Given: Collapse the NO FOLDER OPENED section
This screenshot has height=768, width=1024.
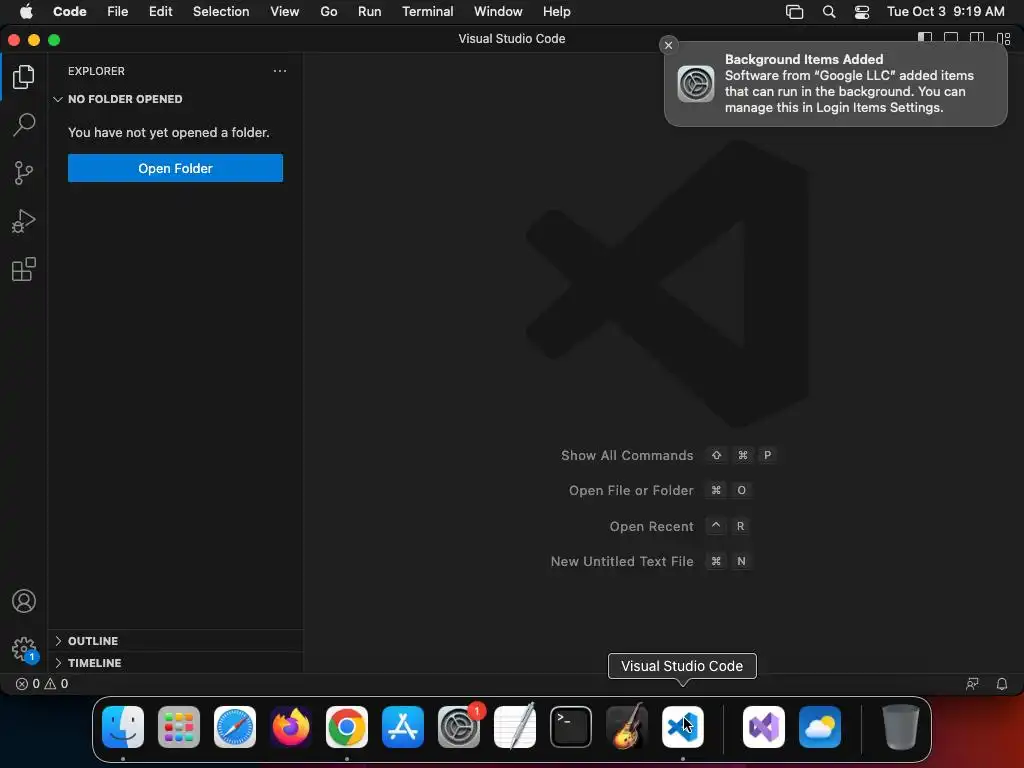Looking at the screenshot, I should [176, 99].
